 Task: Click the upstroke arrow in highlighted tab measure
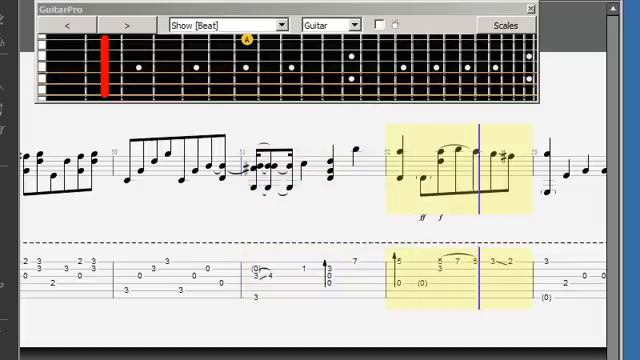394,269
